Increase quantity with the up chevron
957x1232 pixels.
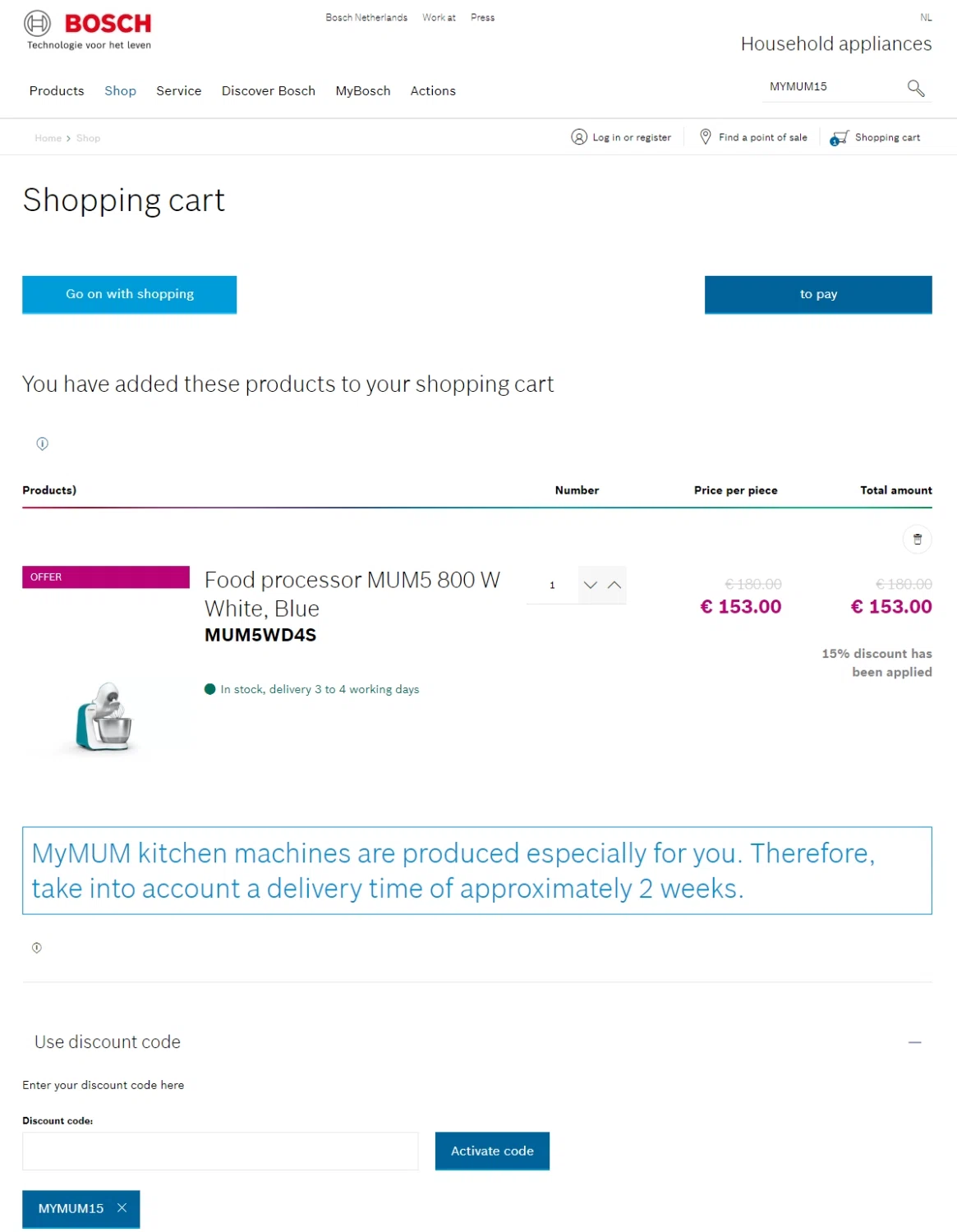click(x=614, y=585)
